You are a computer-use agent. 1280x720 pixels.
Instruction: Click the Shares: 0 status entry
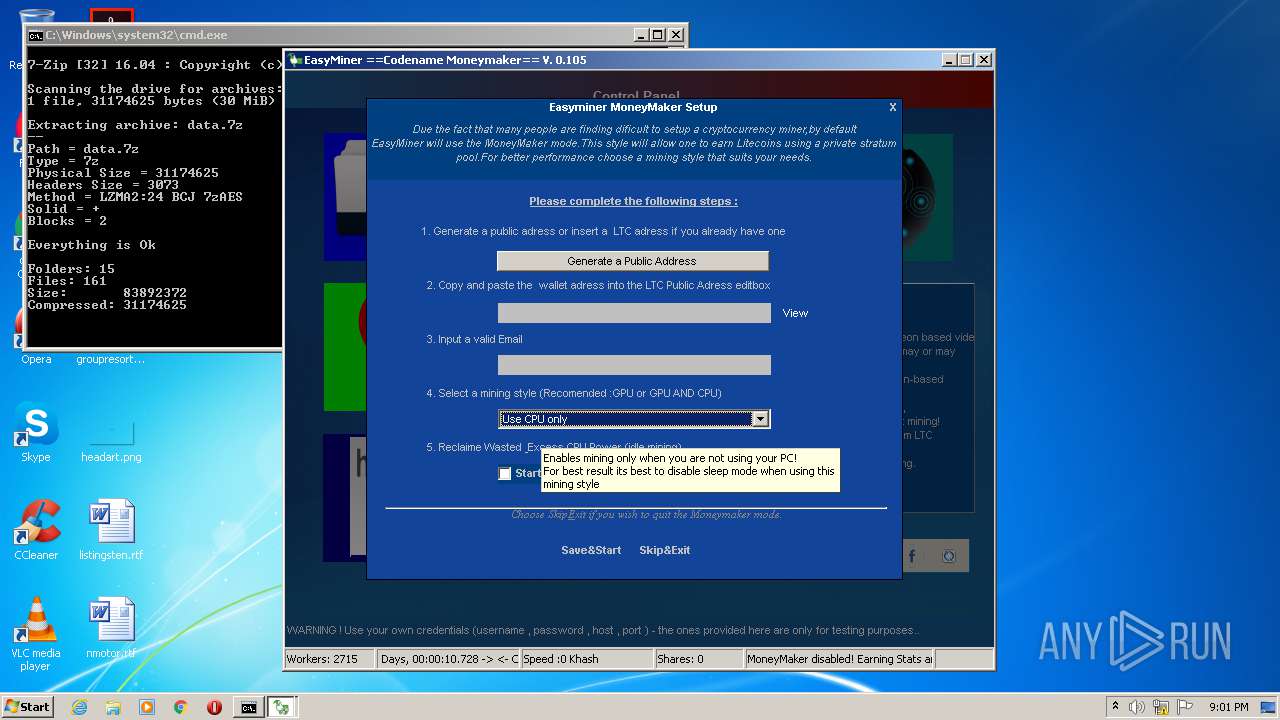(x=699, y=659)
